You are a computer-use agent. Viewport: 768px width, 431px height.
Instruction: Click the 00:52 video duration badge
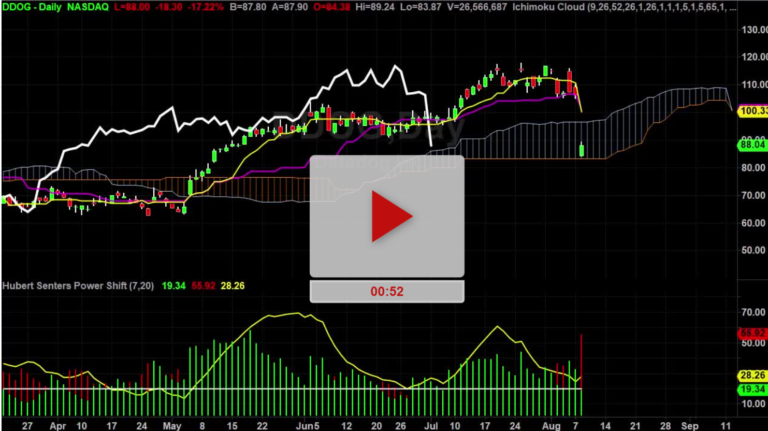pos(386,290)
